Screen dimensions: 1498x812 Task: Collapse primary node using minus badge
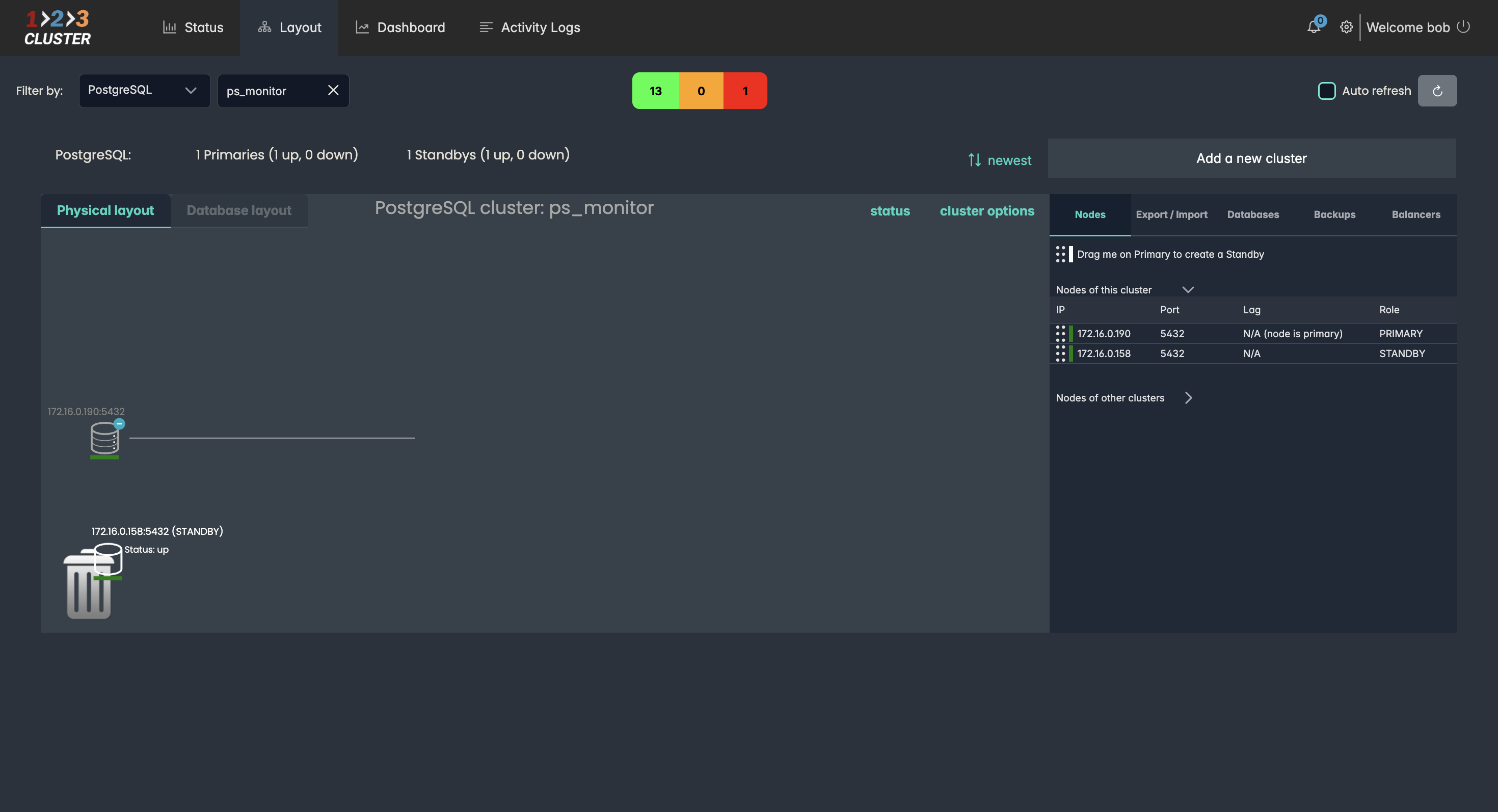[x=119, y=424]
